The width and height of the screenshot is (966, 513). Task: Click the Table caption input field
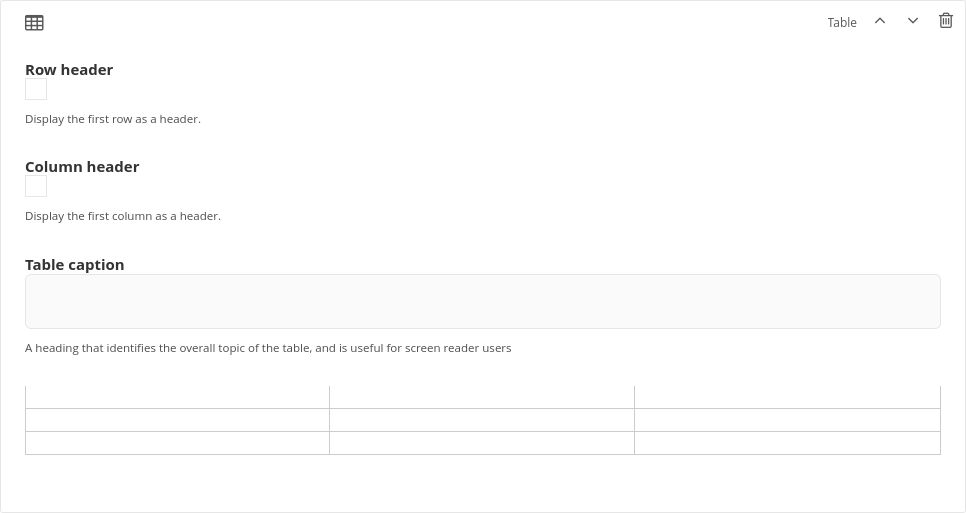click(x=482, y=301)
